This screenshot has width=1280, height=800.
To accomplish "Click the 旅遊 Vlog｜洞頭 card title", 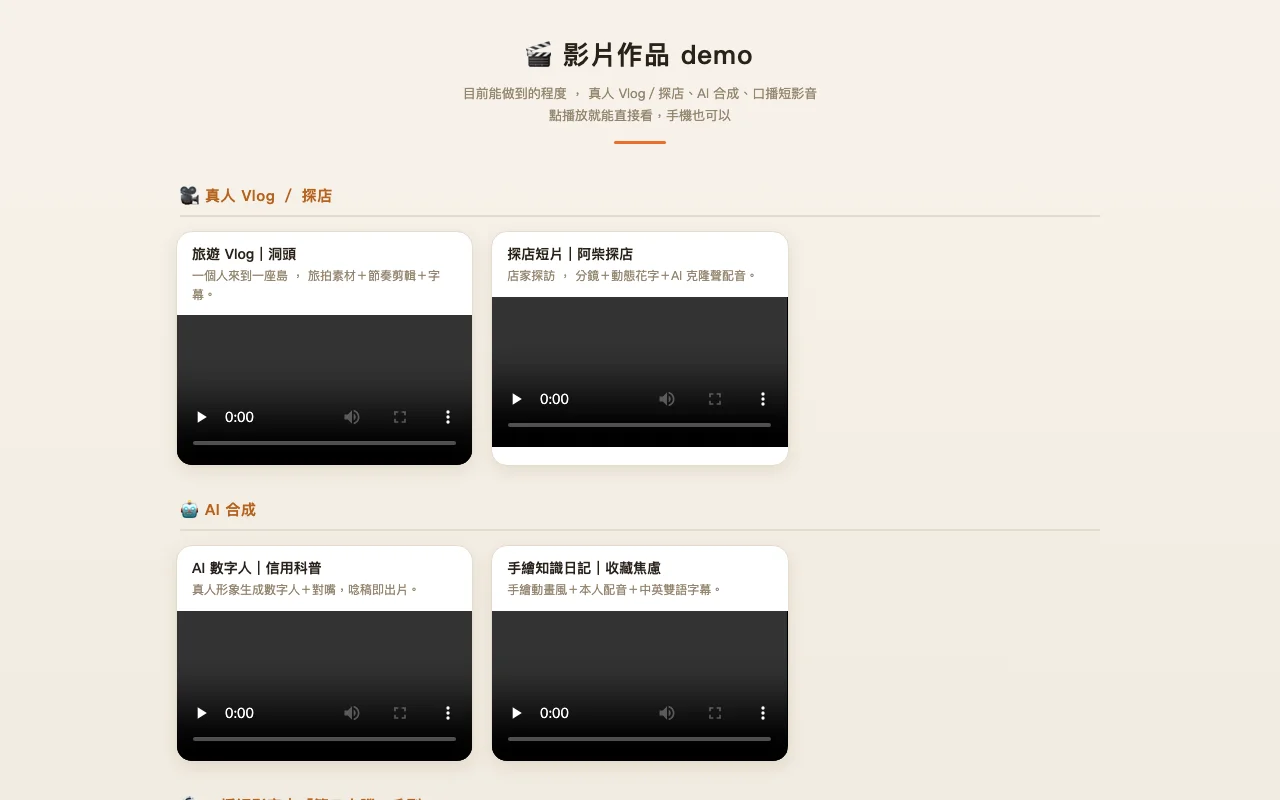I will click(x=244, y=254).
